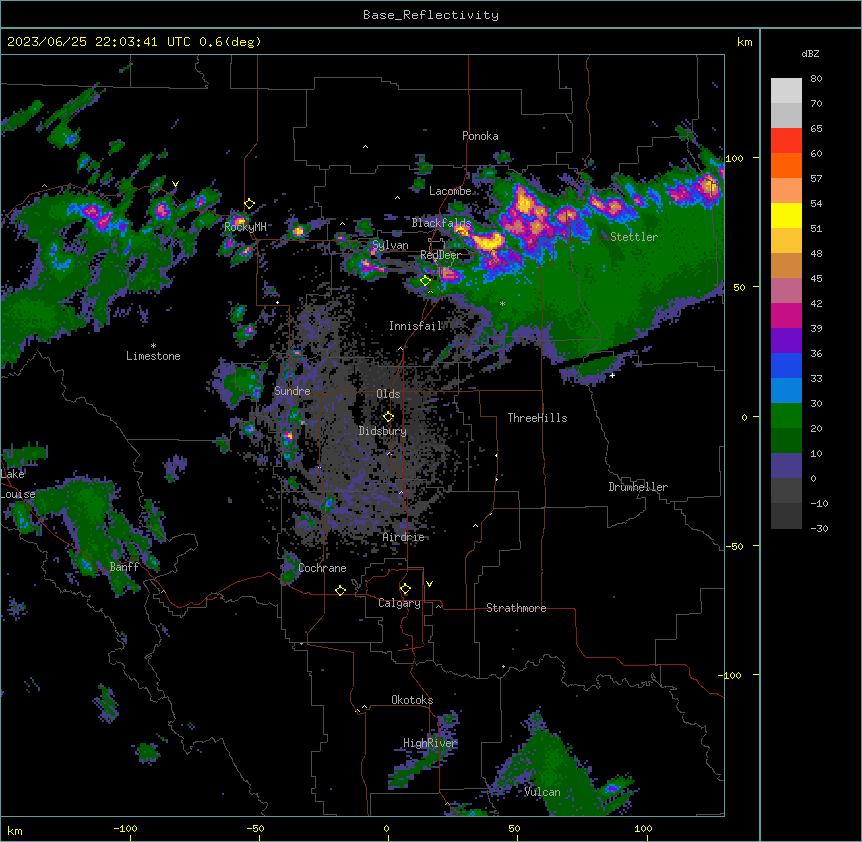
Task: Click the yellow v marker northeast of Calgary
Action: [x=429, y=584]
